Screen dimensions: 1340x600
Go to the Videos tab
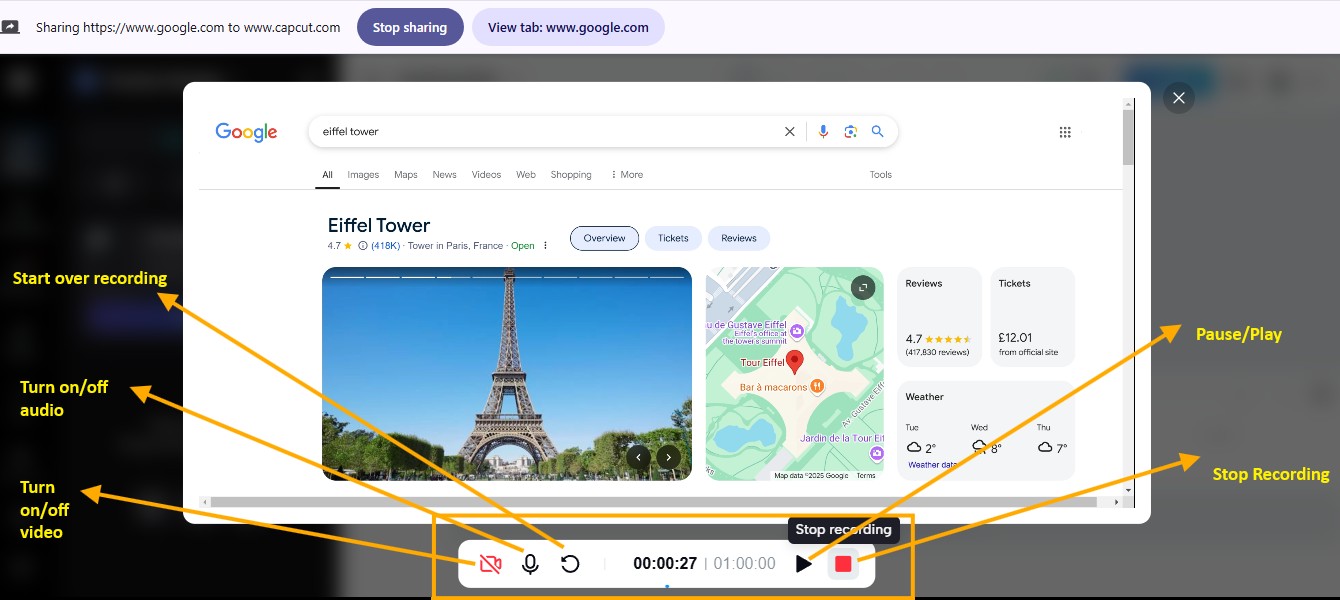(486, 175)
